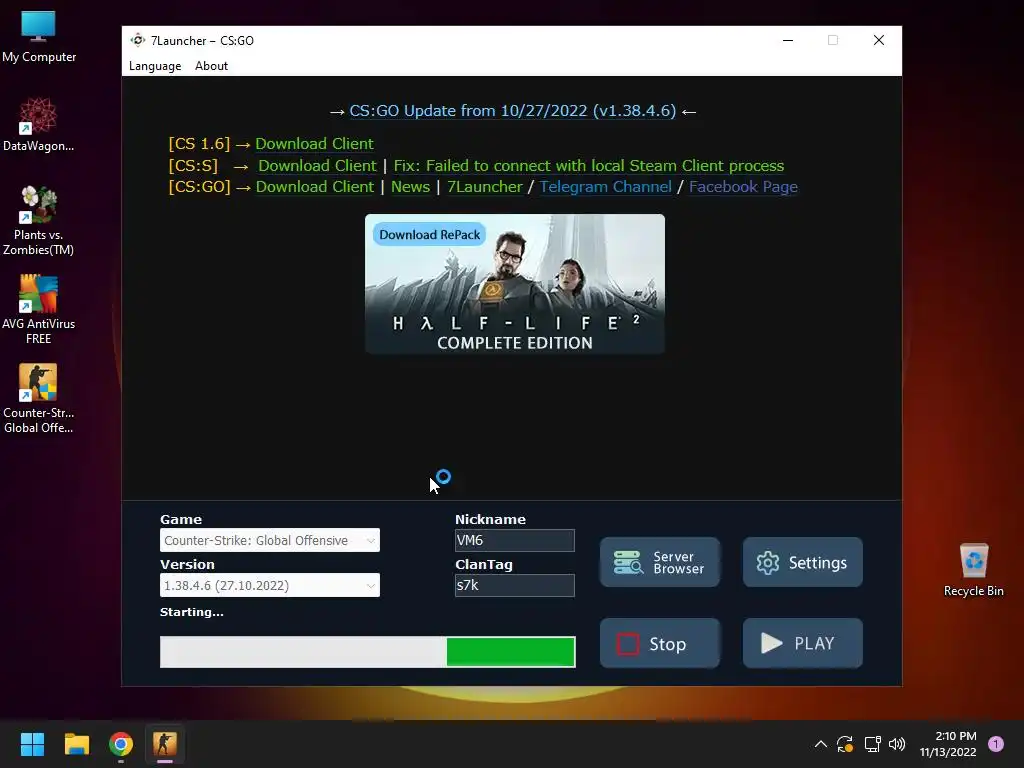
Task: Expand the Game dropdown
Action: point(270,540)
